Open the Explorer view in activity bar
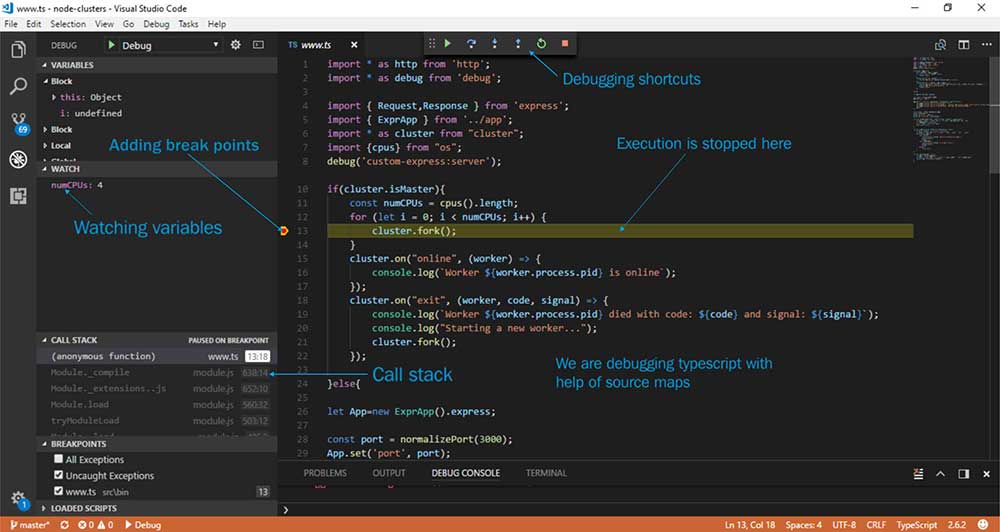 pyautogui.click(x=18, y=50)
